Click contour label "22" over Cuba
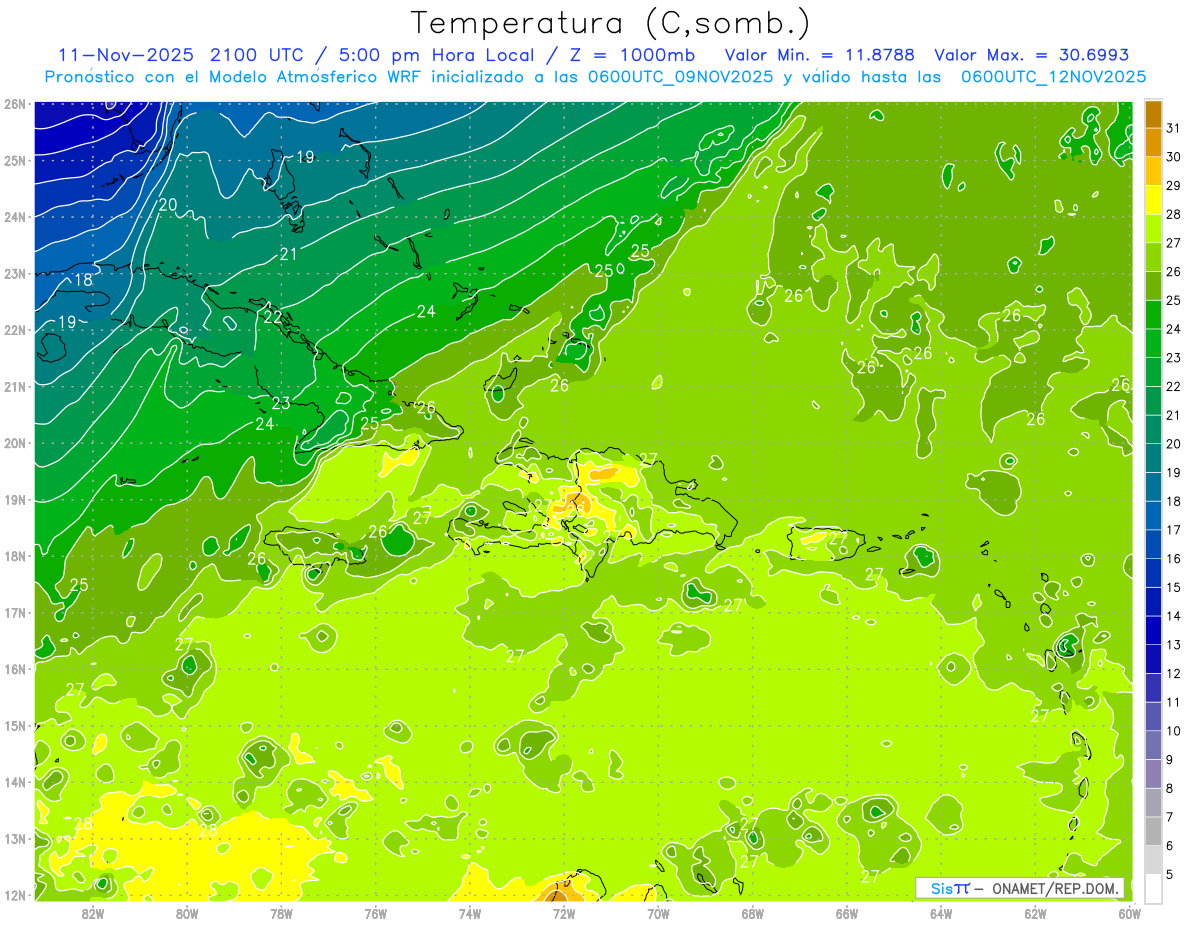 click(273, 317)
